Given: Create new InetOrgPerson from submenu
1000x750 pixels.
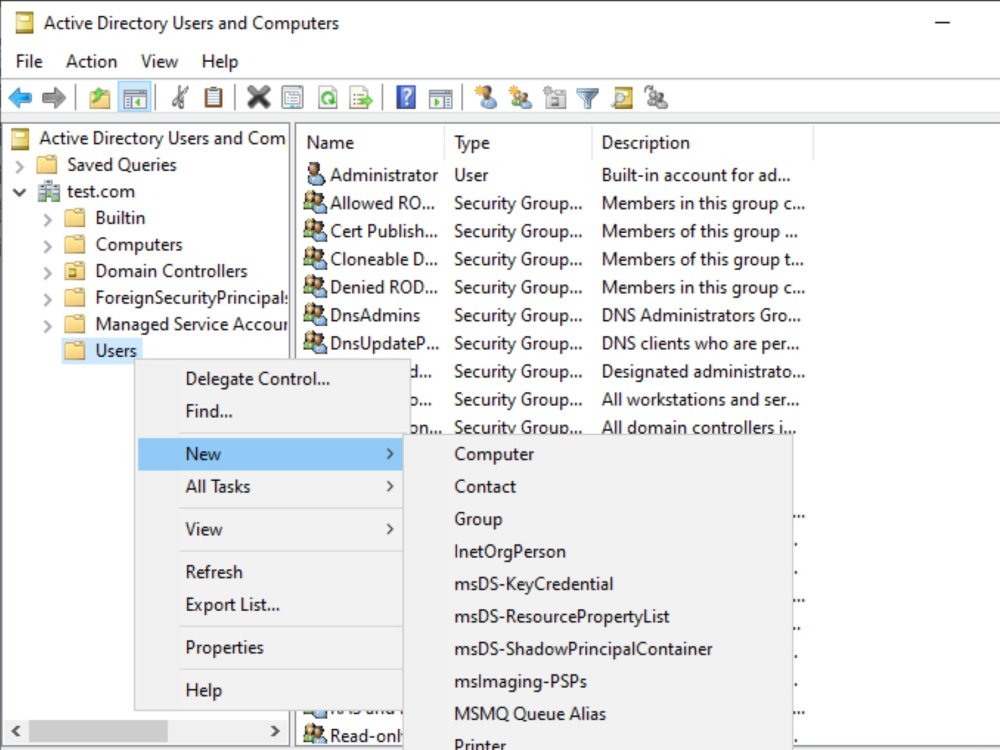Looking at the screenshot, I should click(598, 552).
